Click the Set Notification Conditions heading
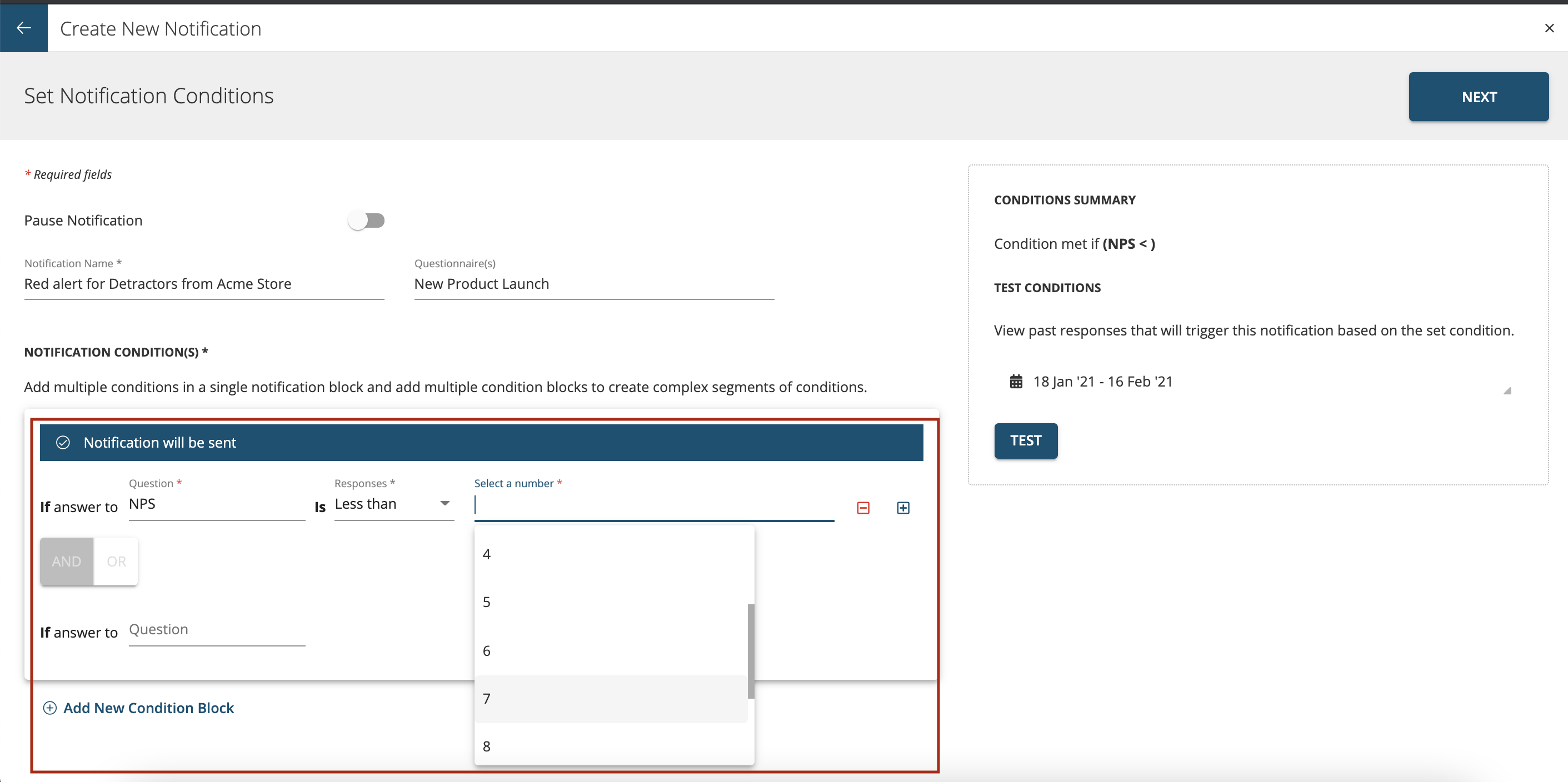This screenshot has height=782, width=1568. point(148,96)
